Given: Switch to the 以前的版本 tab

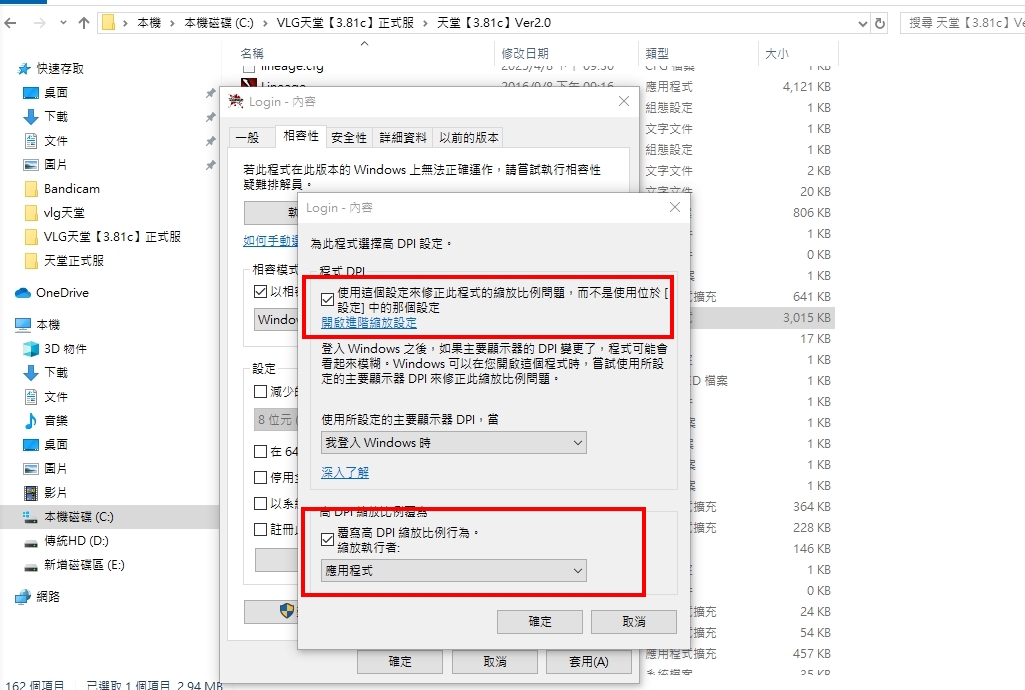Looking at the screenshot, I should click(469, 137).
